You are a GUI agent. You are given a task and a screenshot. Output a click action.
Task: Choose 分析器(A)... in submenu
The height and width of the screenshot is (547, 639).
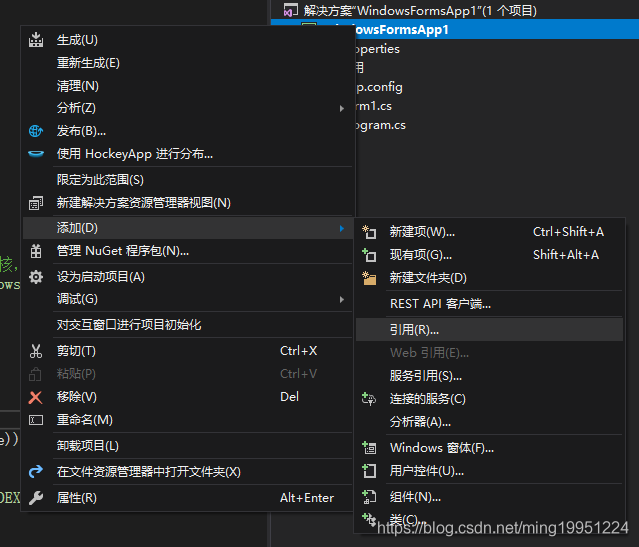click(x=489, y=421)
